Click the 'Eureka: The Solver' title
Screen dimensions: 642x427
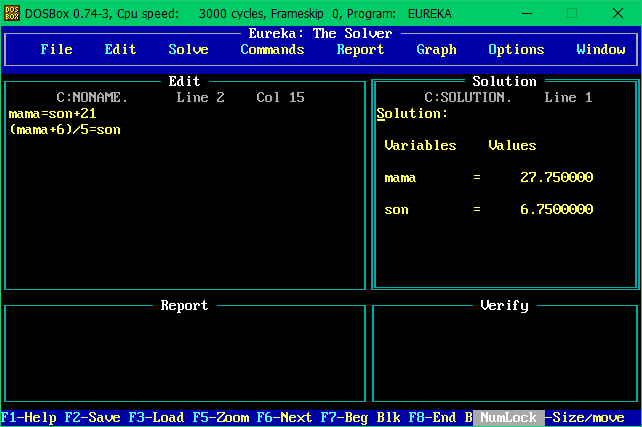coord(321,33)
